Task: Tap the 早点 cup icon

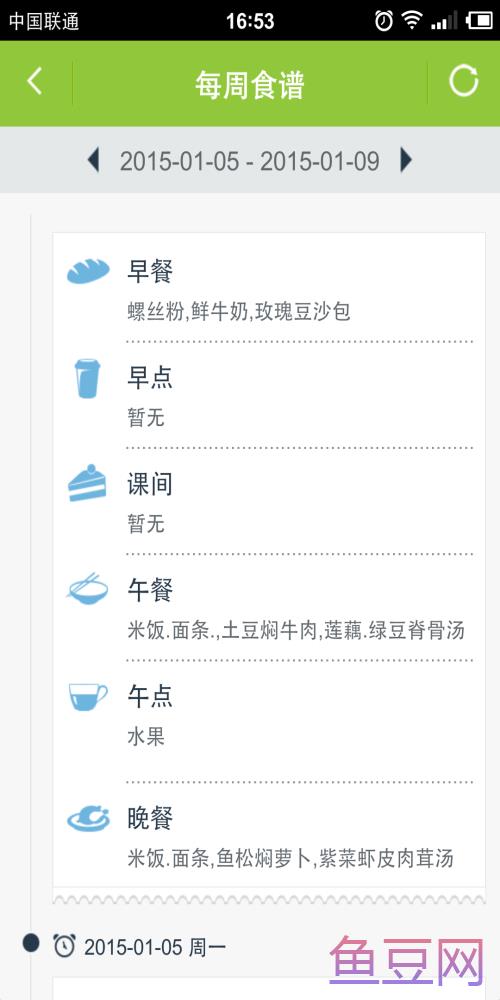Action: coord(87,378)
